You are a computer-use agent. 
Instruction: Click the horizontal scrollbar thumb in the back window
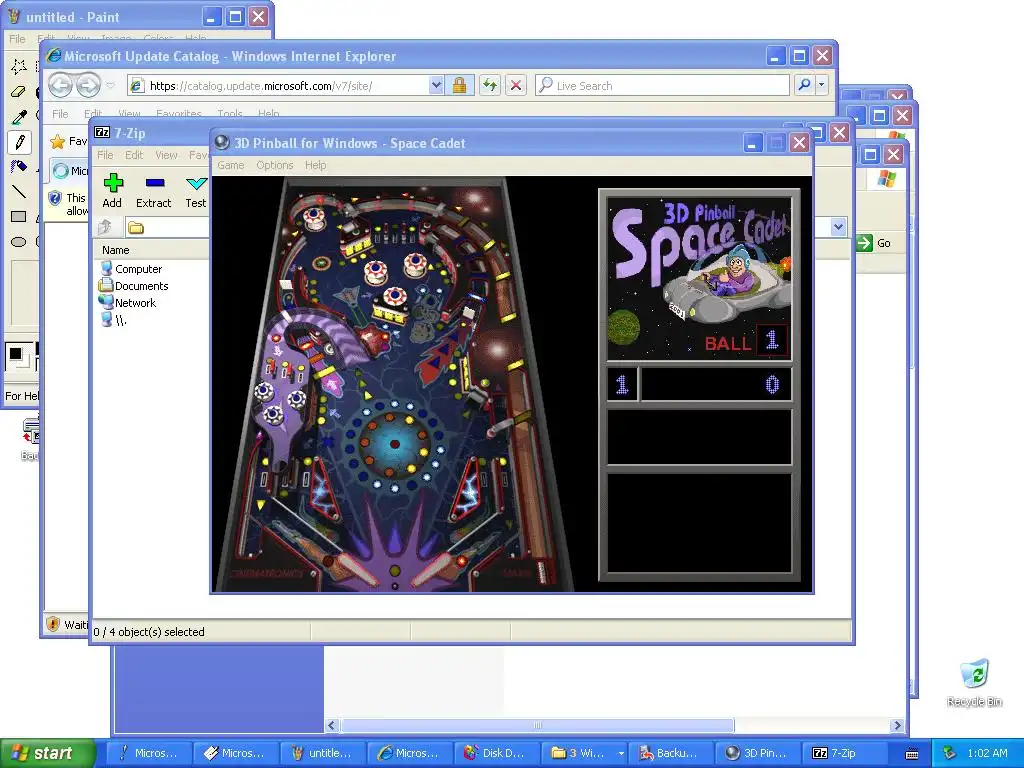point(537,725)
